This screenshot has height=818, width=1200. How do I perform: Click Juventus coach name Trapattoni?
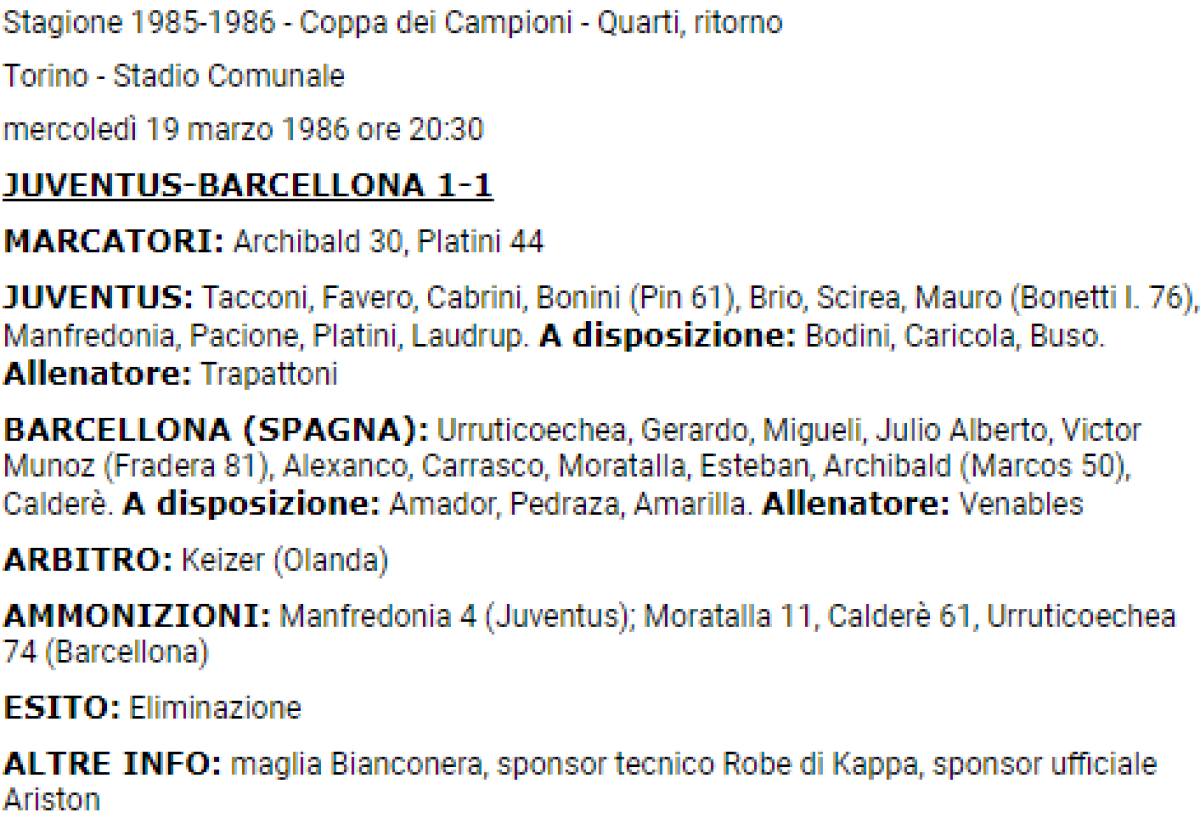coord(269,375)
